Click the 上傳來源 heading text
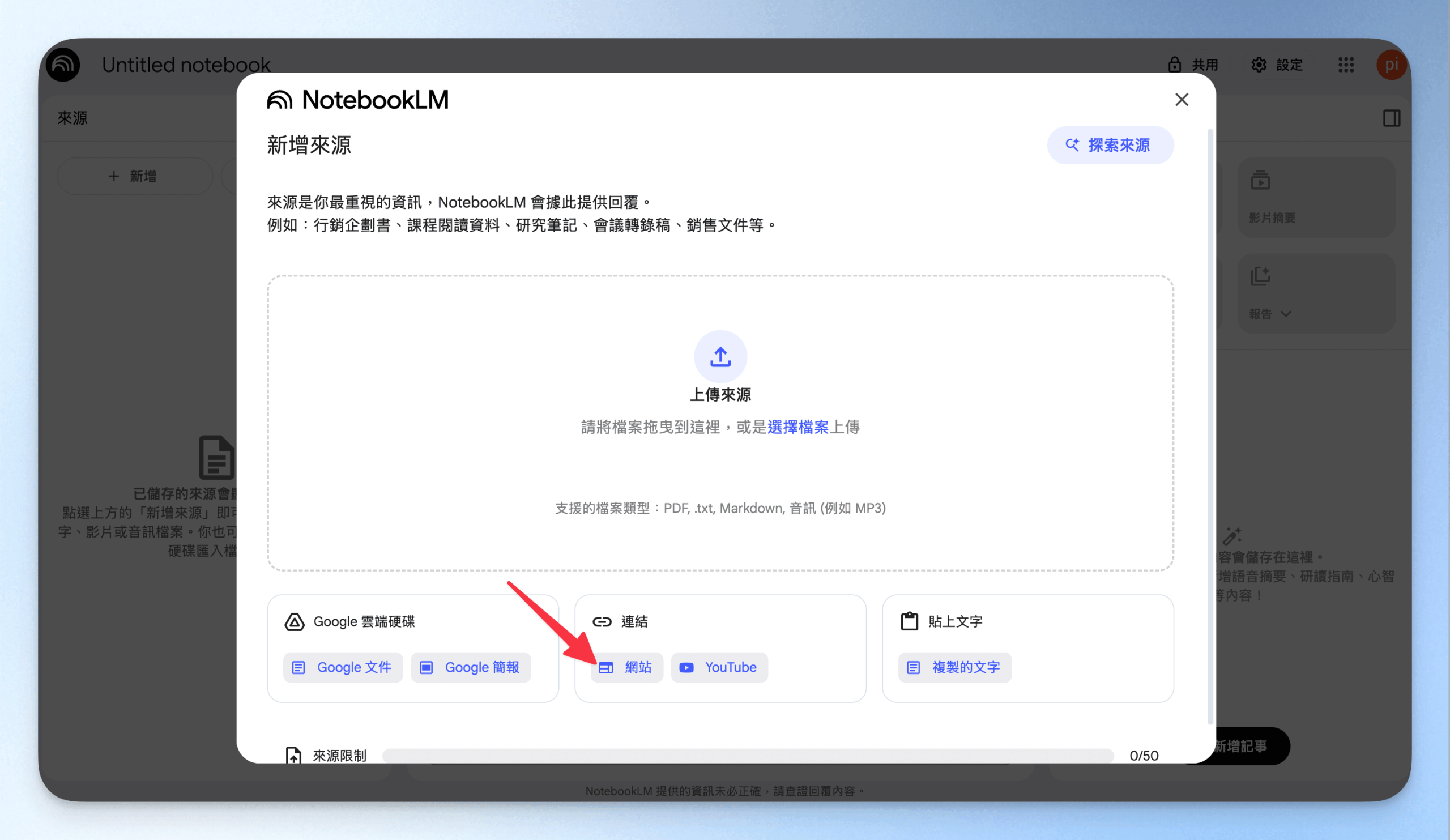 (x=720, y=395)
